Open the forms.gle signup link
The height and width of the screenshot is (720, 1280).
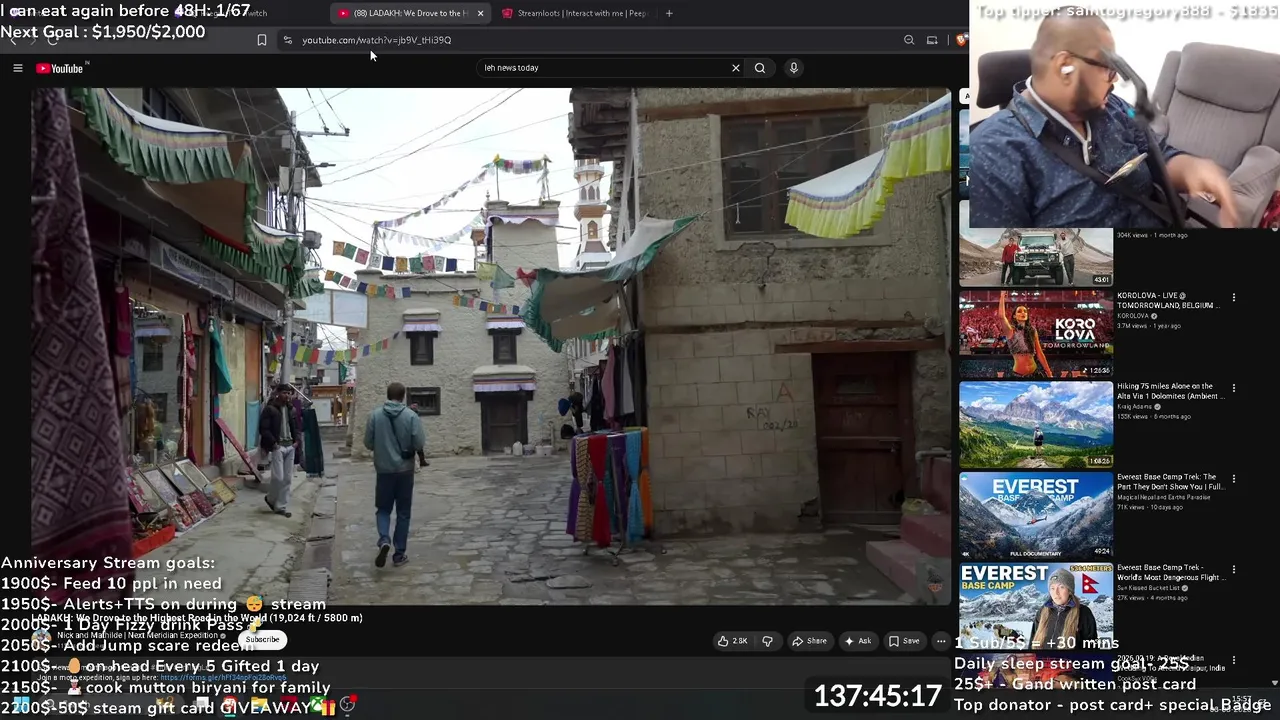(223, 677)
